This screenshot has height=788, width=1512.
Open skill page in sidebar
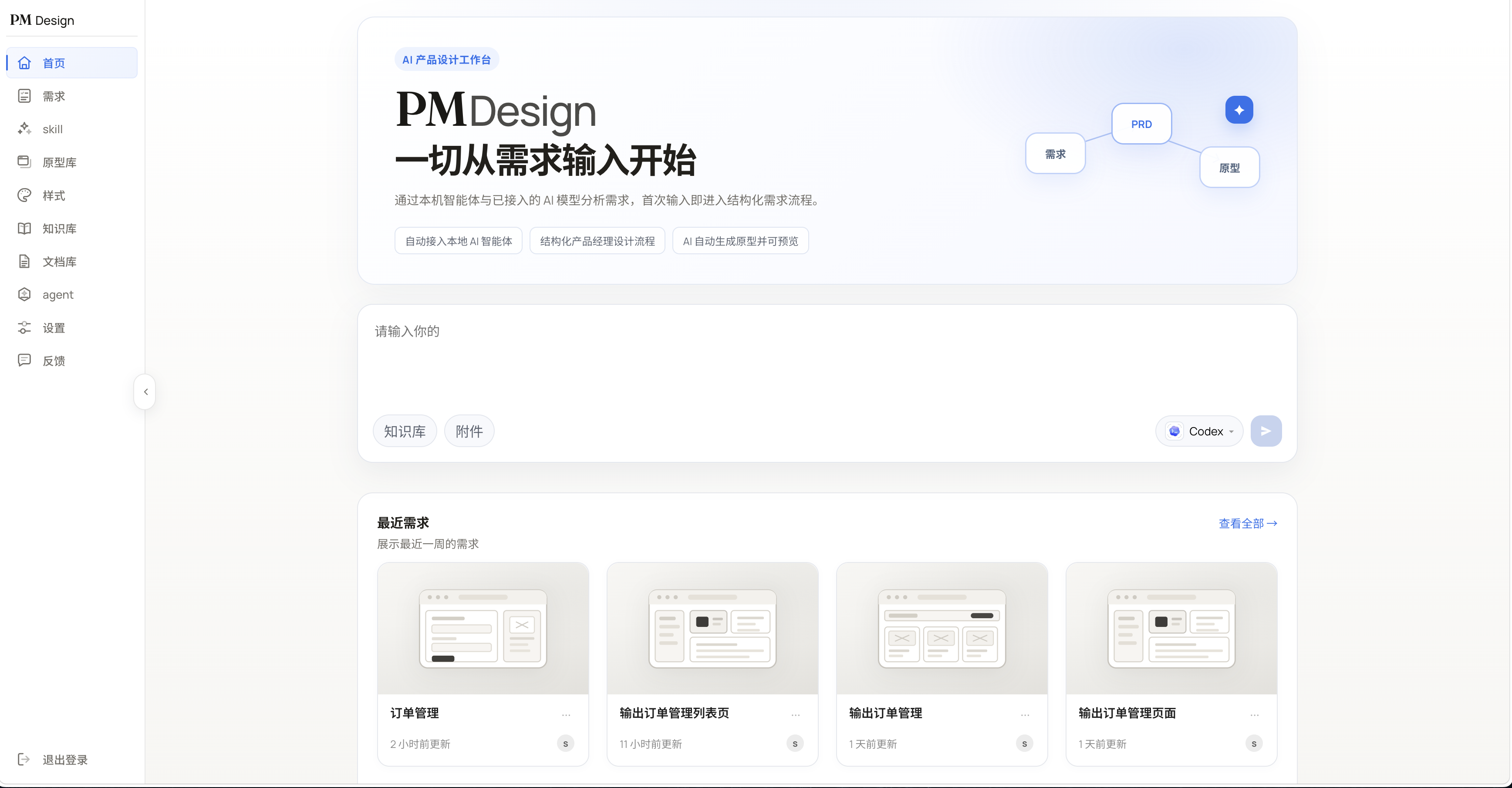tap(71, 128)
